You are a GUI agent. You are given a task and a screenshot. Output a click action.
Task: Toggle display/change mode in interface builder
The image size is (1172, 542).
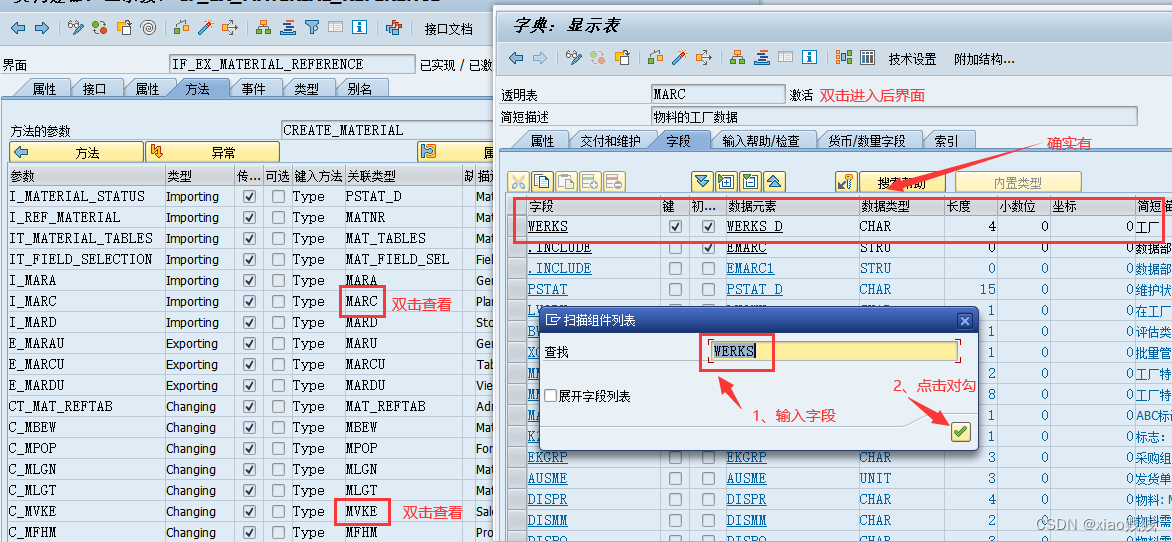coord(75,28)
